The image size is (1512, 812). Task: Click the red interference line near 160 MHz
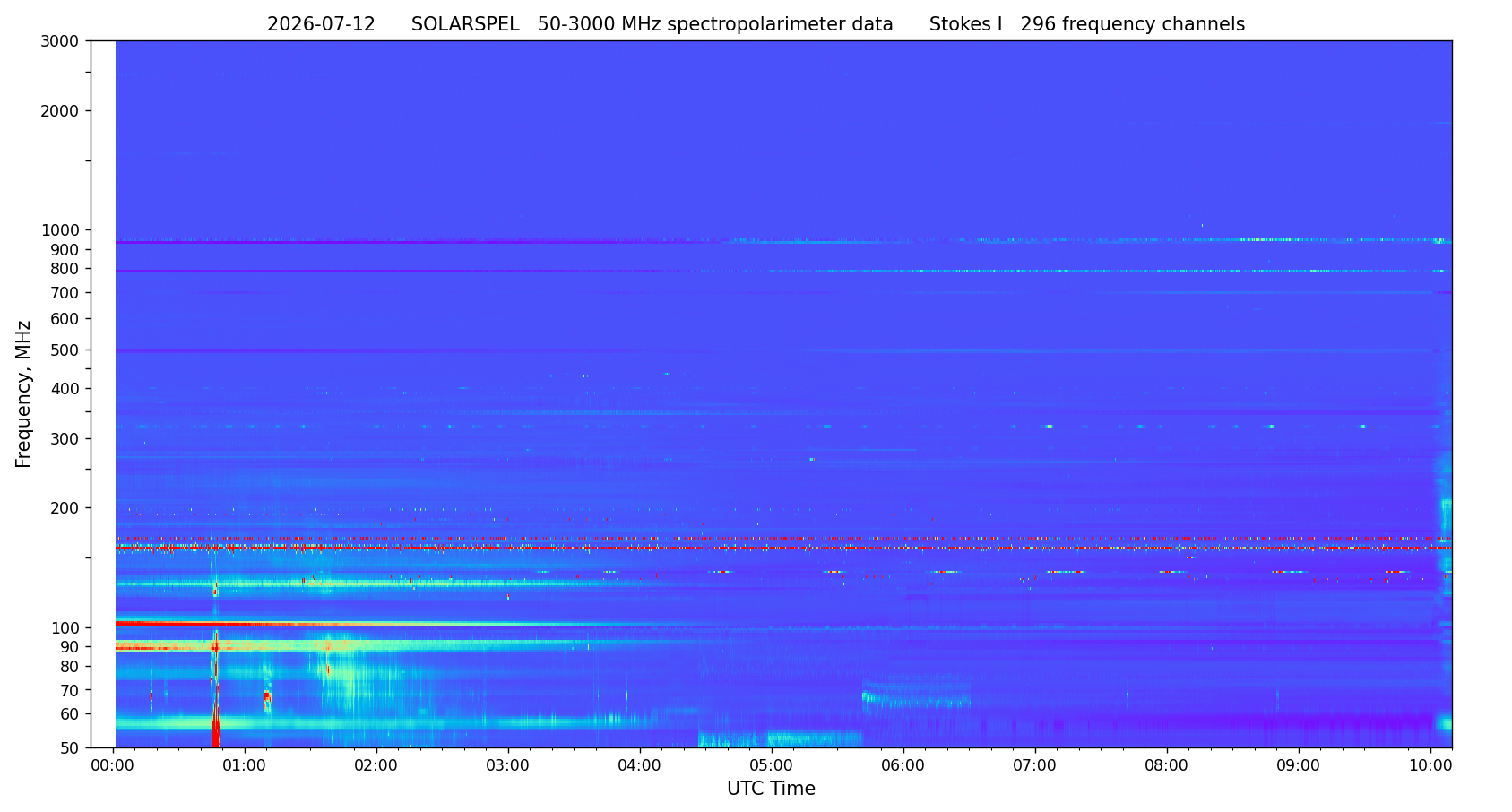pyautogui.click(x=783, y=548)
